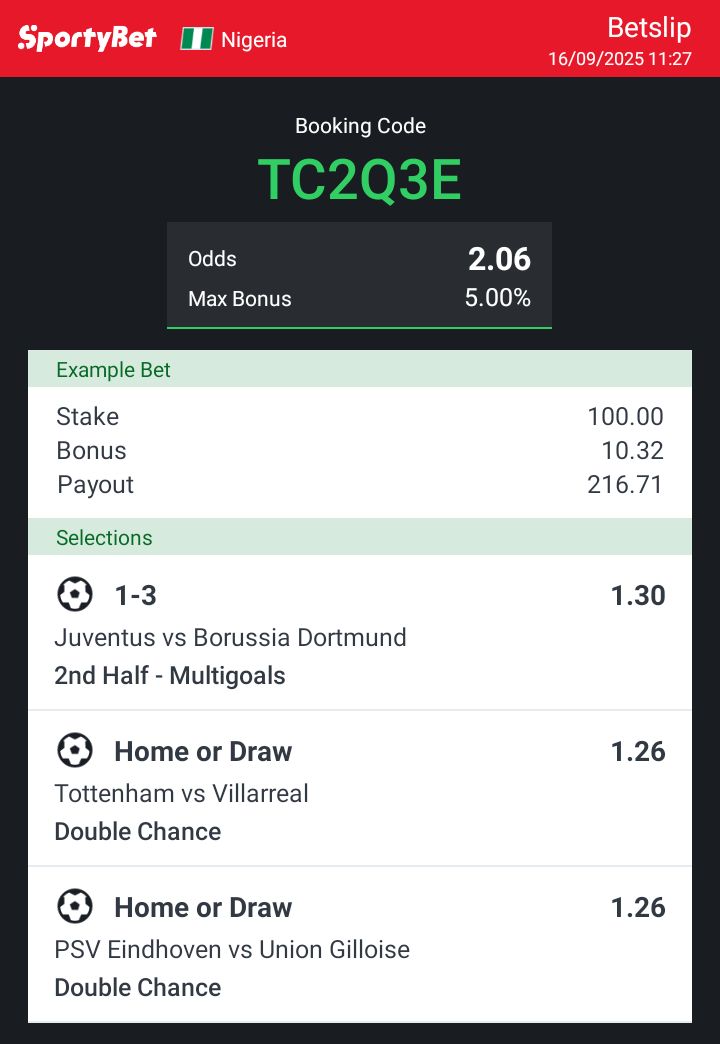The image size is (720, 1044).
Task: Click the Nigeria country label
Action: [254, 40]
